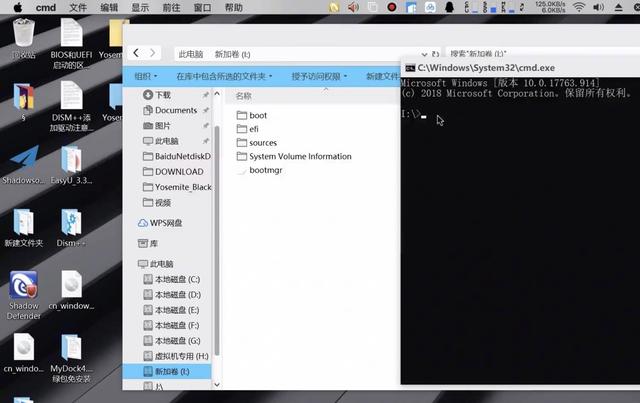The height and width of the screenshot is (403, 640).
Task: Click the 新建文件夹 toolbar button
Action: tap(383, 76)
